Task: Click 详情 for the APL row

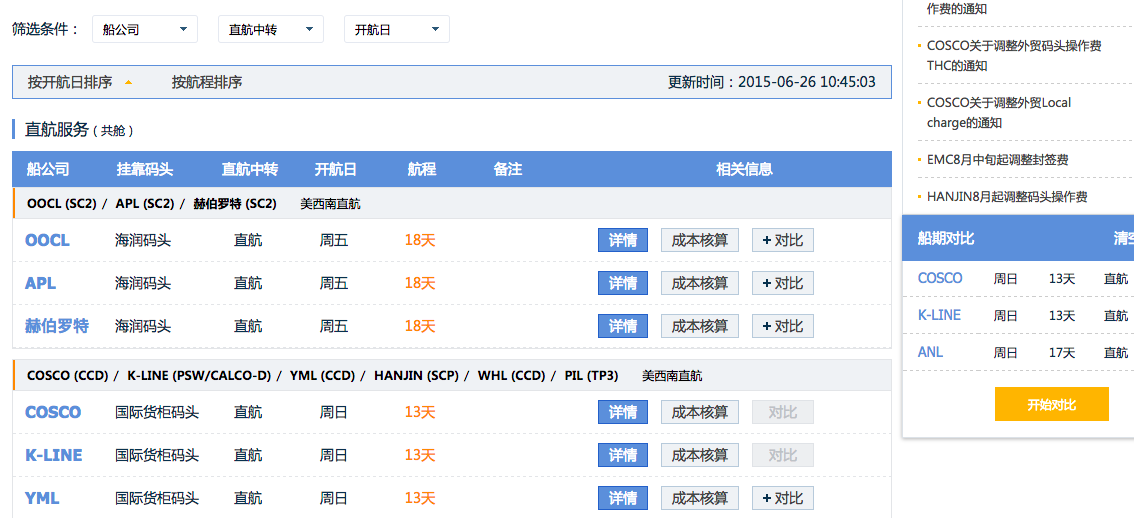Action: click(x=623, y=283)
